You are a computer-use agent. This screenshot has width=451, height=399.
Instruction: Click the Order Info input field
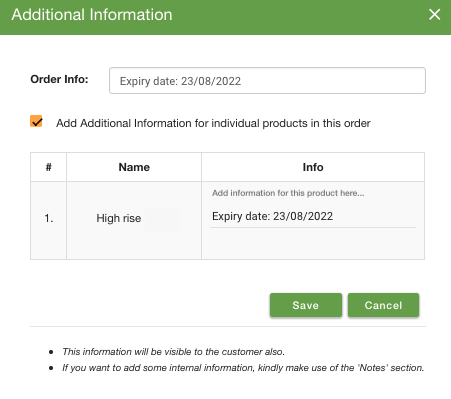267,81
